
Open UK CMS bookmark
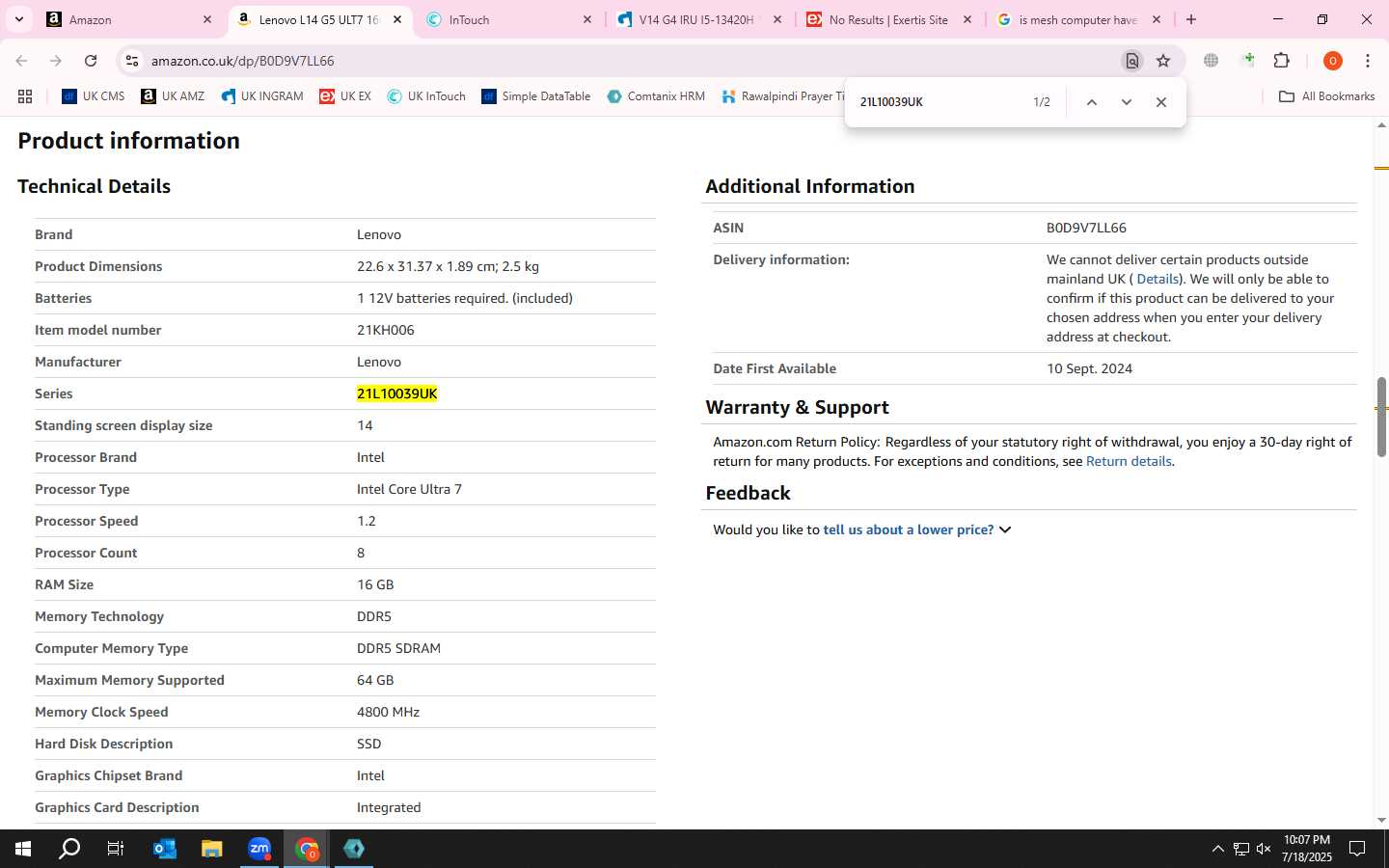pos(94,96)
